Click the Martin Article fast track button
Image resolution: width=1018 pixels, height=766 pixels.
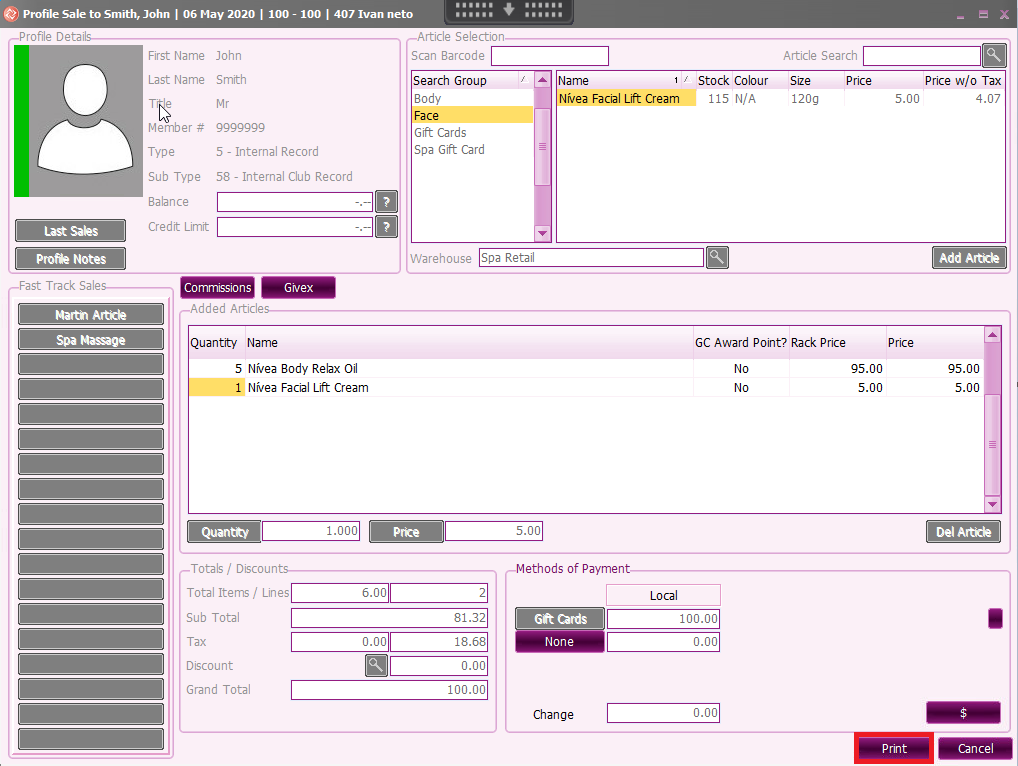click(91, 315)
